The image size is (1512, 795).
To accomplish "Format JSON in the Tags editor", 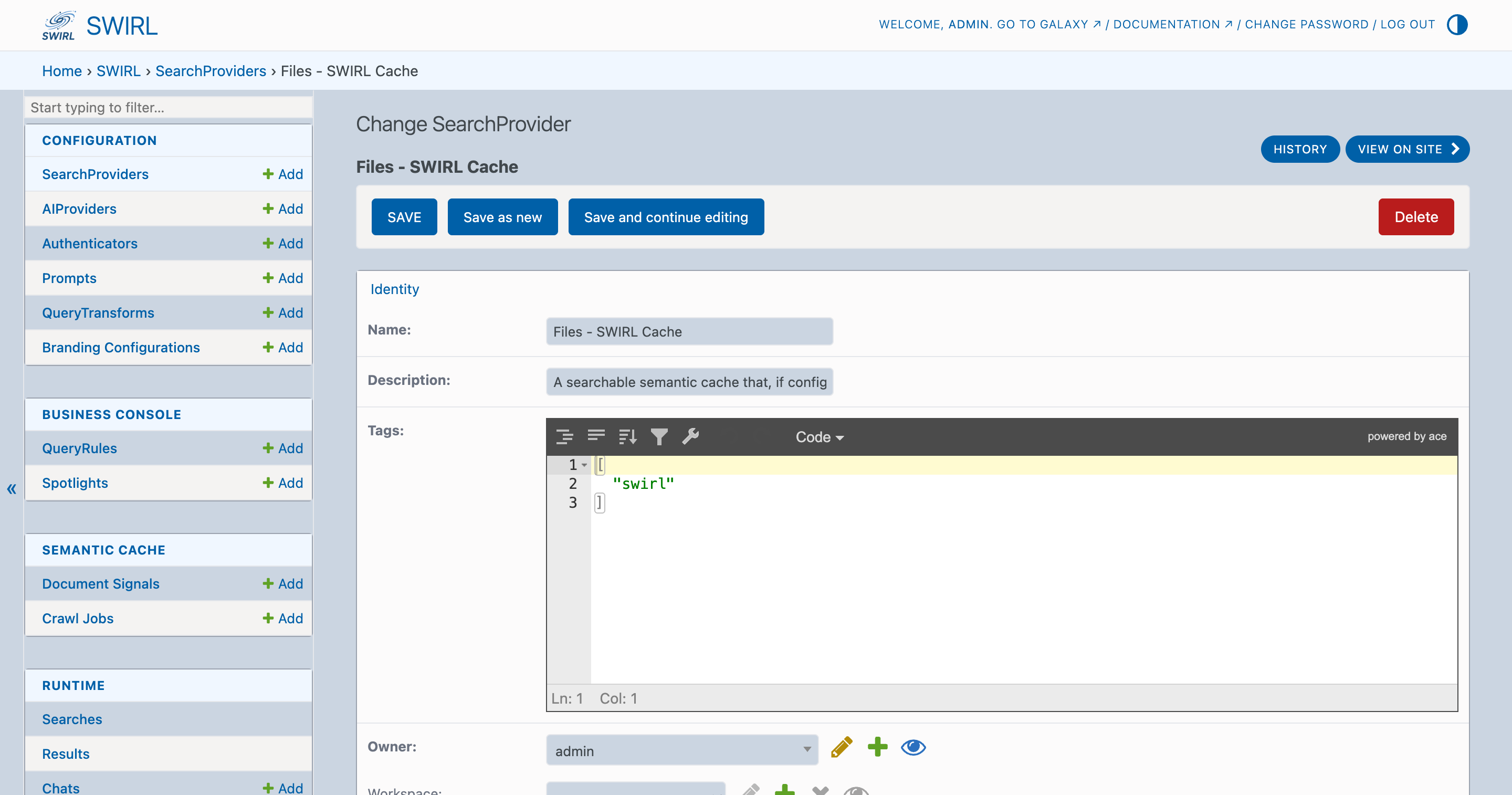I will tap(564, 437).
